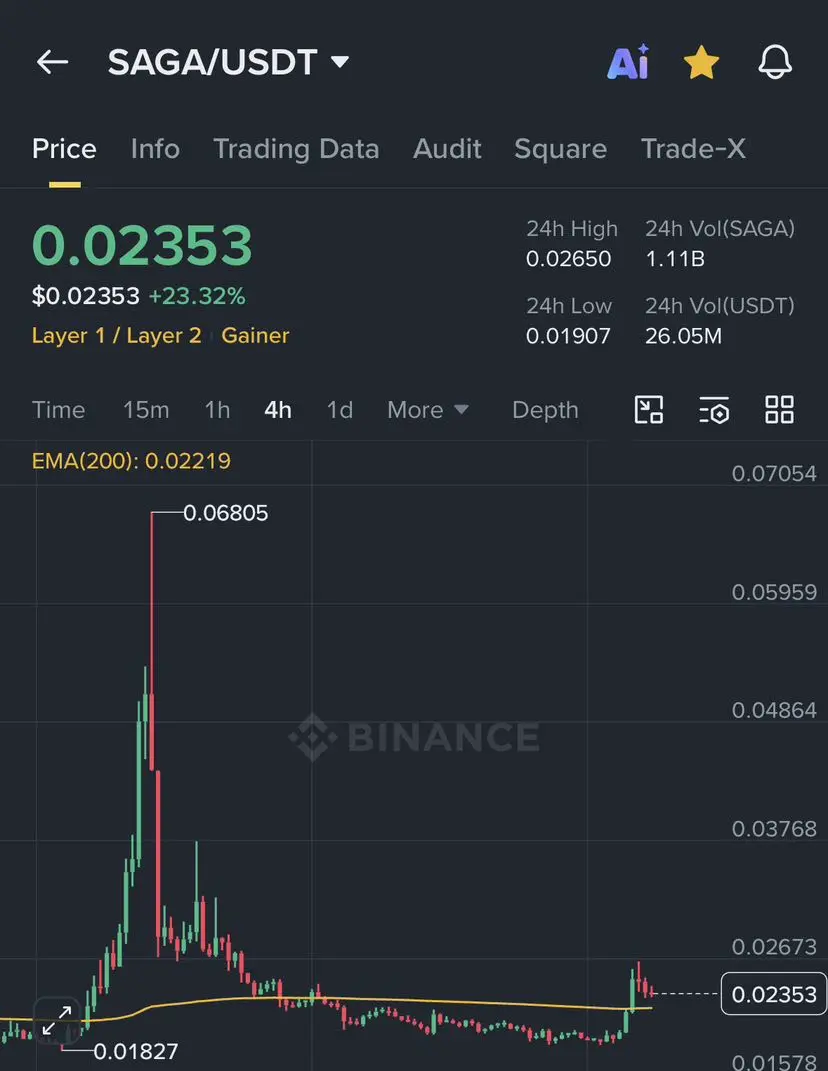The height and width of the screenshot is (1071, 828).
Task: Select the 1h interval
Action: coord(217,410)
